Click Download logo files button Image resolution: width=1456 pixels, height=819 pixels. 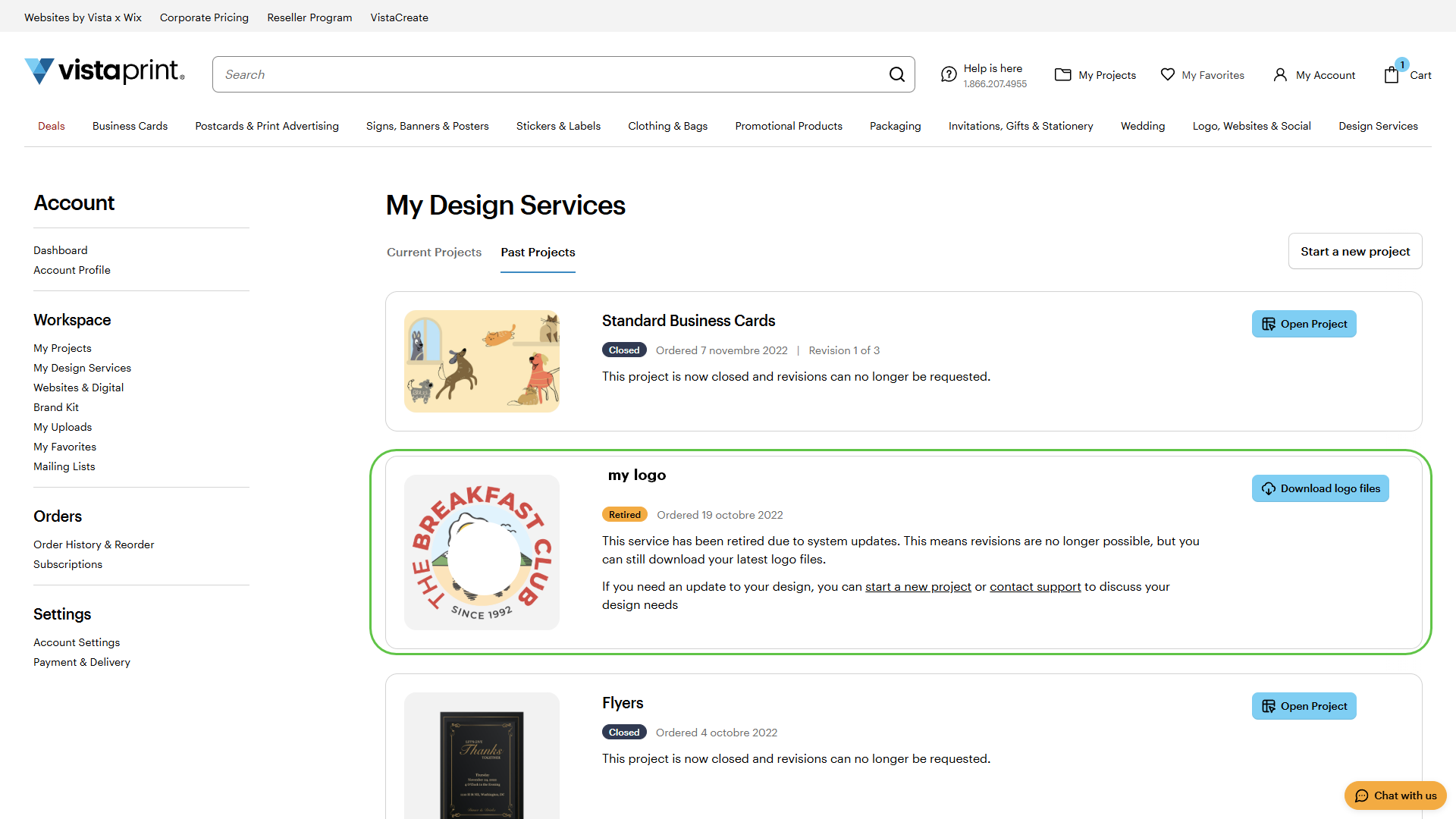[x=1320, y=488]
